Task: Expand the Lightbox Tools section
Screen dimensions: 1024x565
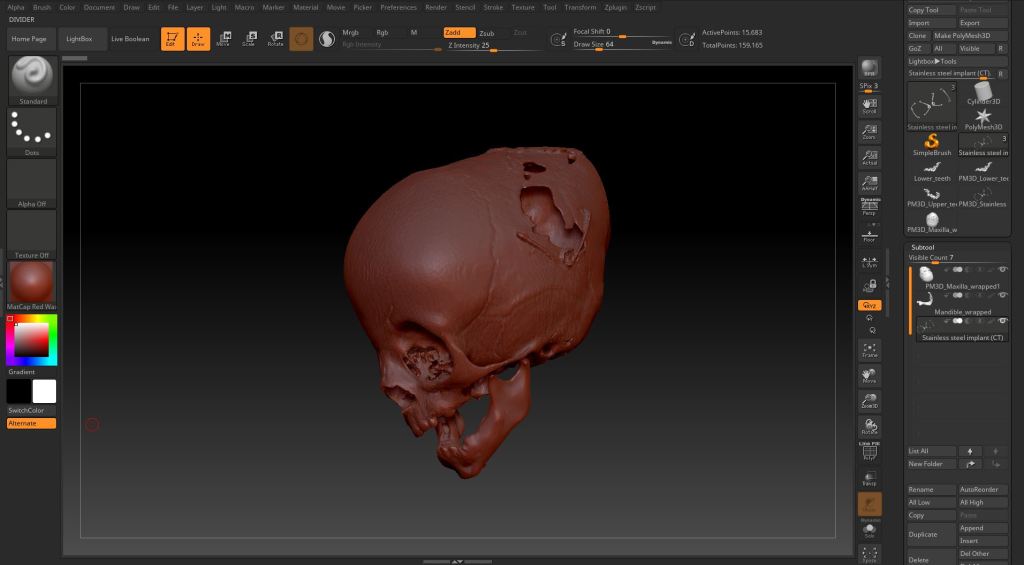Action: click(932, 61)
